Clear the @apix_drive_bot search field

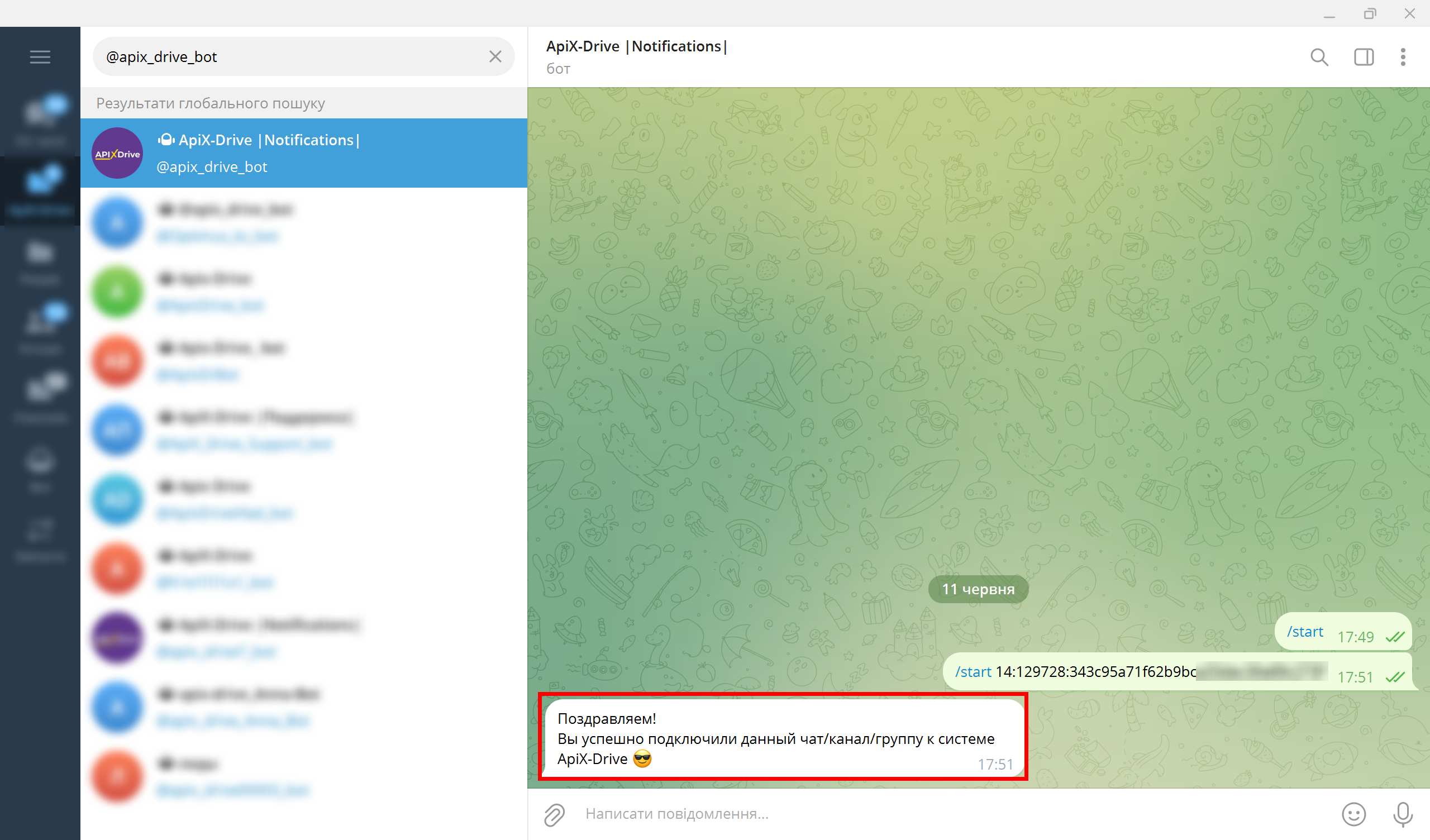click(495, 56)
